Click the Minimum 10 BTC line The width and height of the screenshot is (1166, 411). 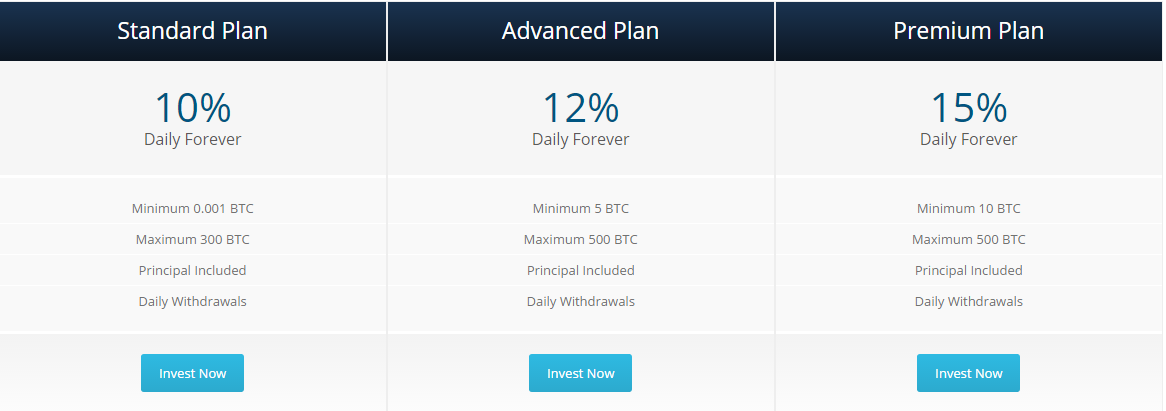[968, 209]
